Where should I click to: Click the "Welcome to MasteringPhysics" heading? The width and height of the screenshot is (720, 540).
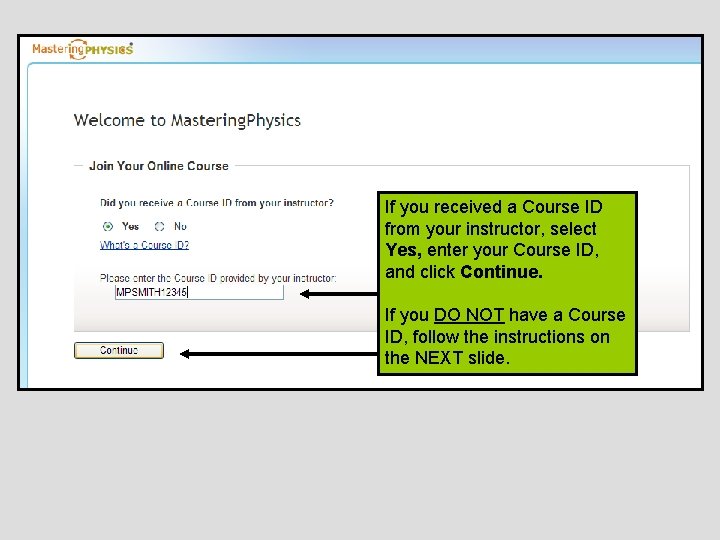point(187,120)
